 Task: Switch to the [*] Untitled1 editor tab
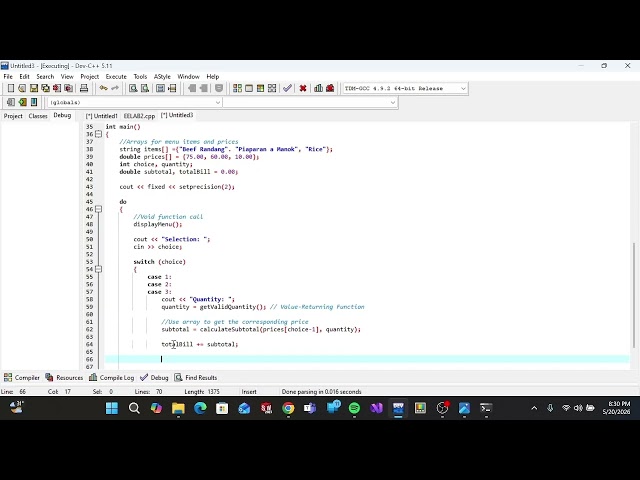coord(102,116)
